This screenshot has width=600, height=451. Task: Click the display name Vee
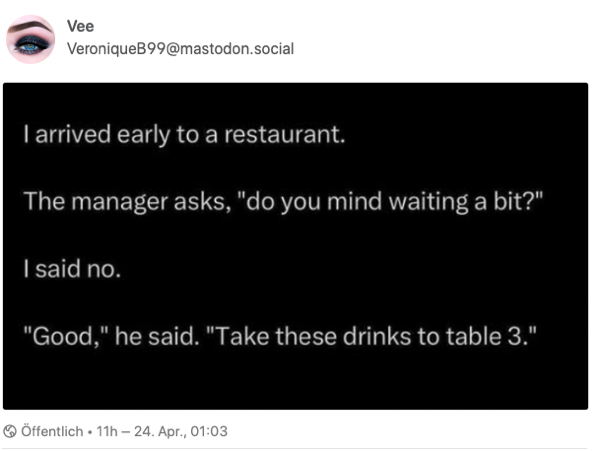click(x=80, y=27)
